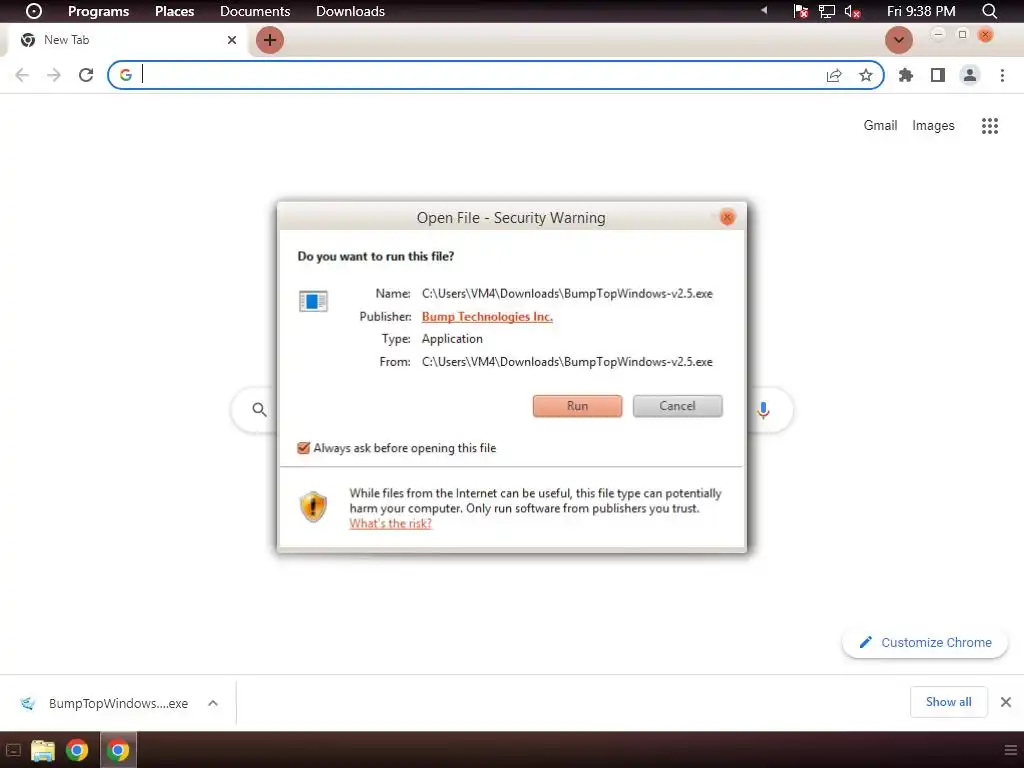Click the application file icon in dialog
The width and height of the screenshot is (1024, 768).
313,301
